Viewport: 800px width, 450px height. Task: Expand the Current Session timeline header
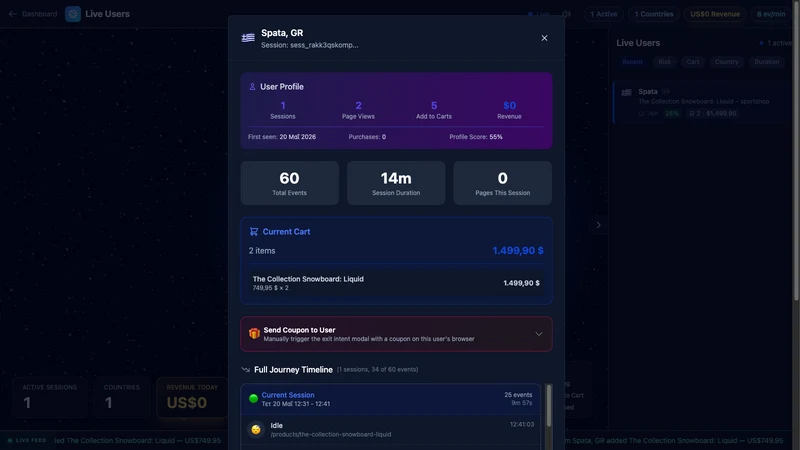390,399
